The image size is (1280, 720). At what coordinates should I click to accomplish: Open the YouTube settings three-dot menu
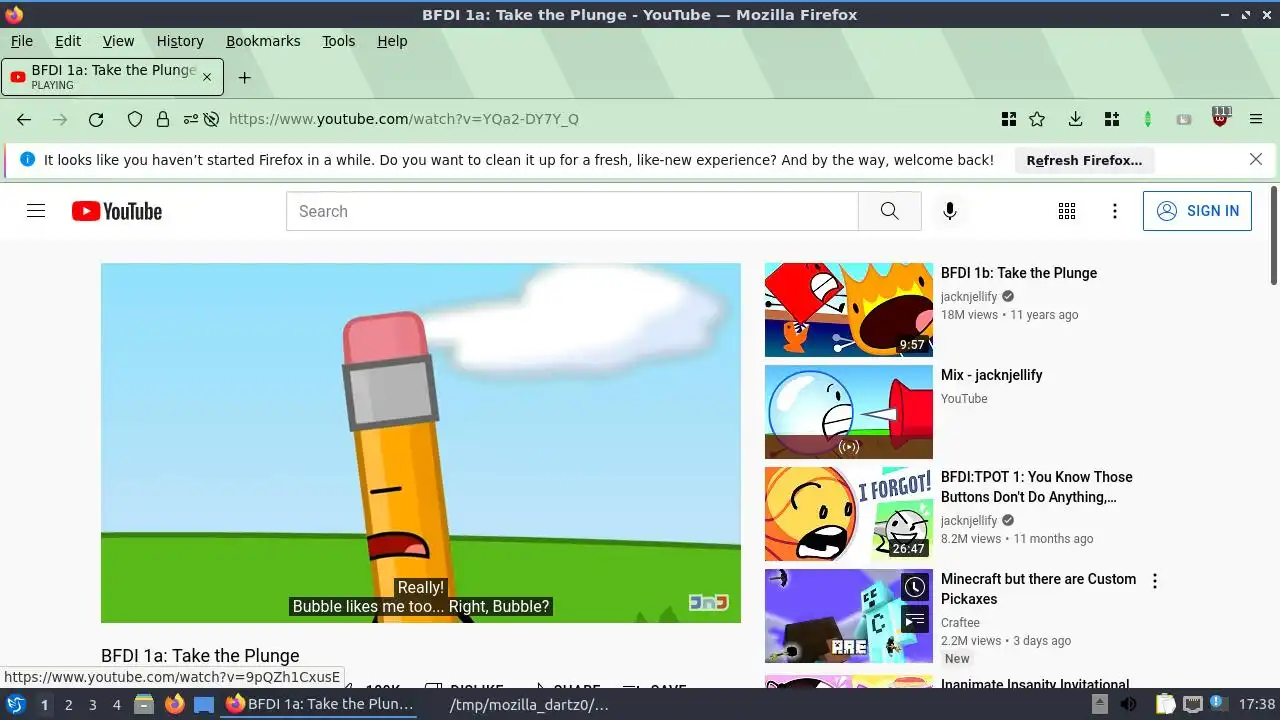coord(1115,211)
